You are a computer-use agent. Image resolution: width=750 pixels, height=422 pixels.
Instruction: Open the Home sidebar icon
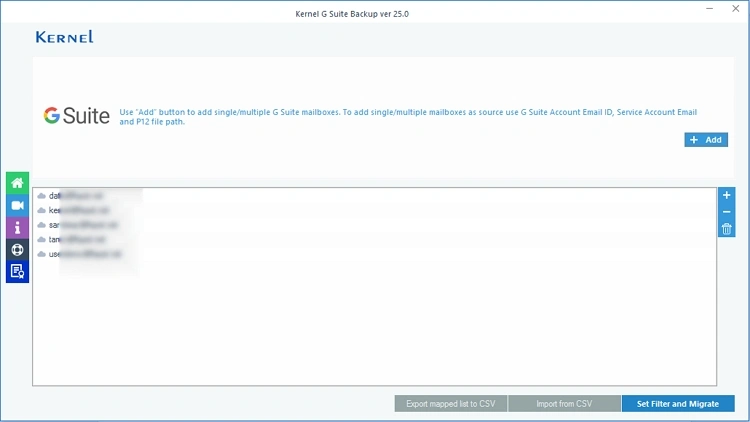point(17,183)
